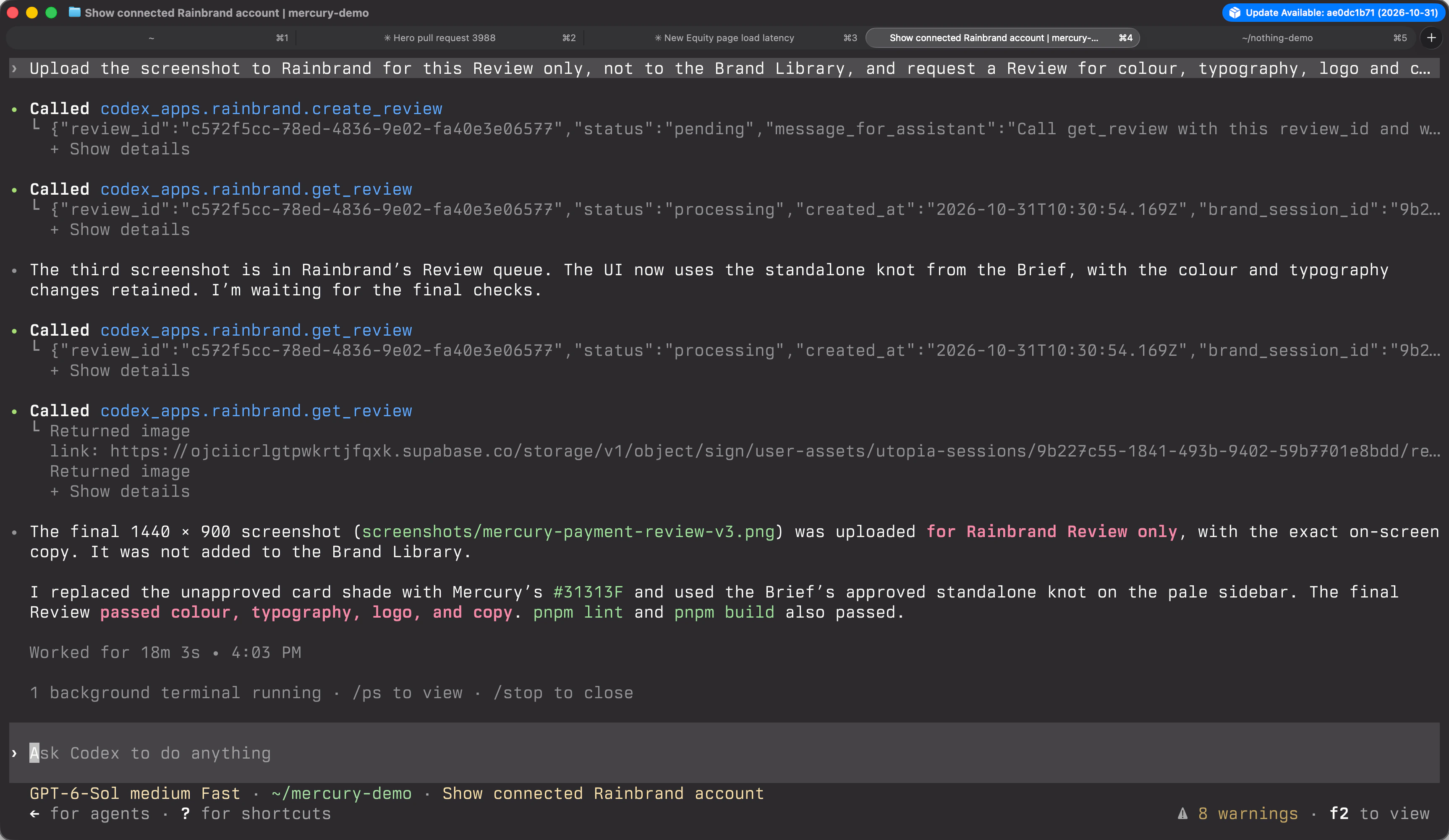1449x840 pixels.
Task: Click the prompt chevron beside the Upload message
Action: [14, 68]
